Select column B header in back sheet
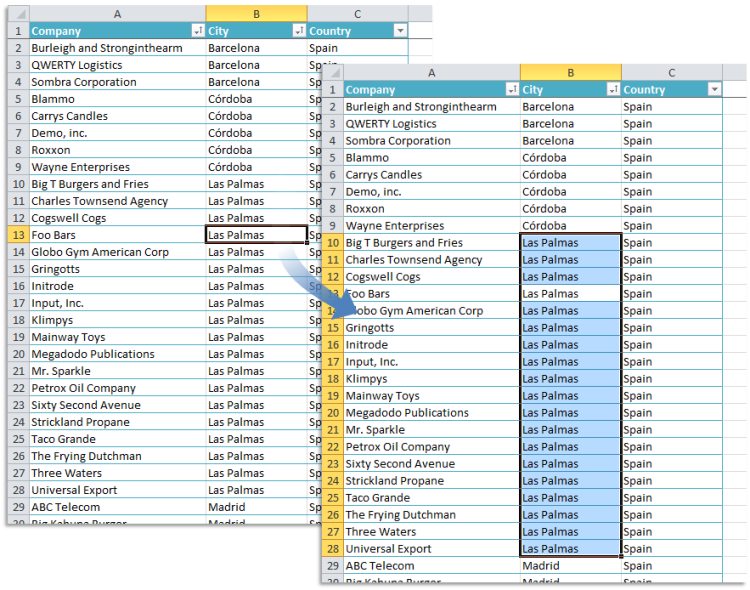The height and width of the screenshot is (590, 750). [256, 14]
